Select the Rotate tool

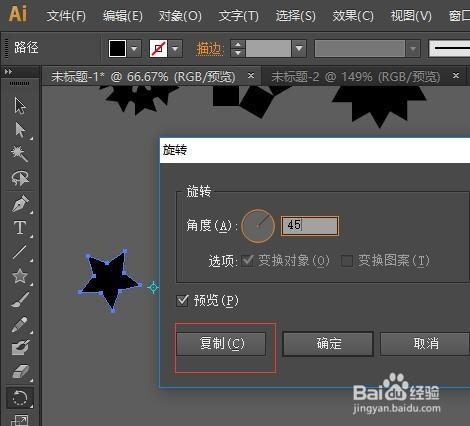[20, 398]
